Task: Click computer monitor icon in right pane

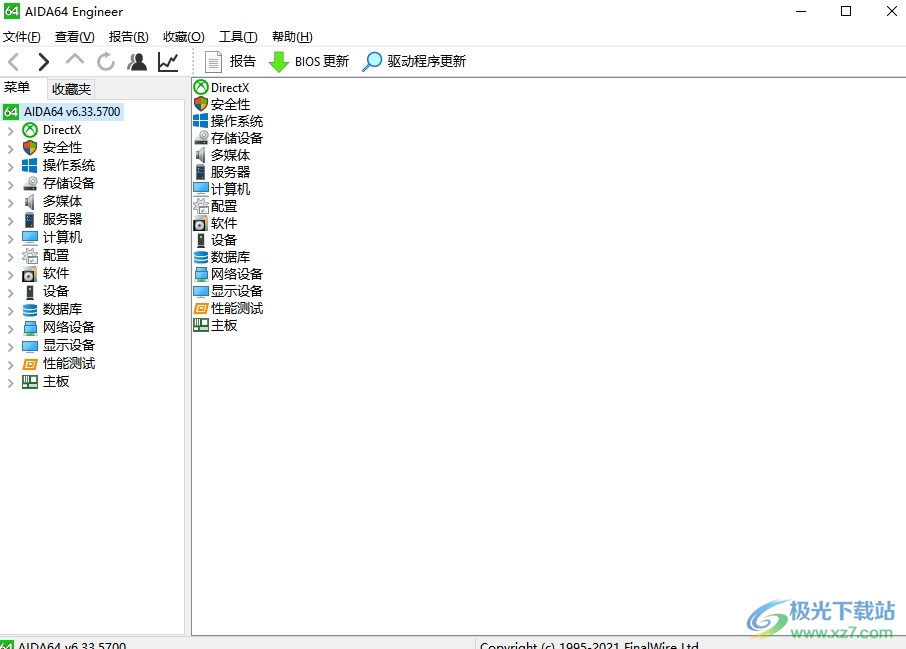Action: point(201,189)
